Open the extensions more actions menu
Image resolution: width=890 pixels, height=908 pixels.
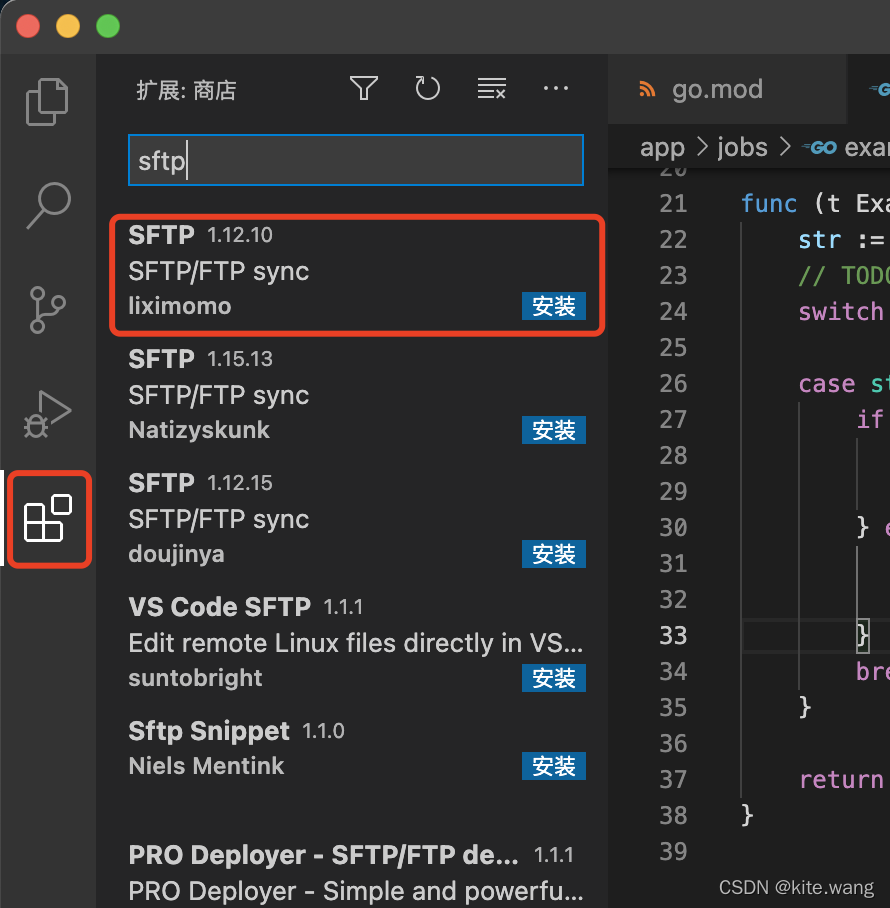[x=555, y=90]
